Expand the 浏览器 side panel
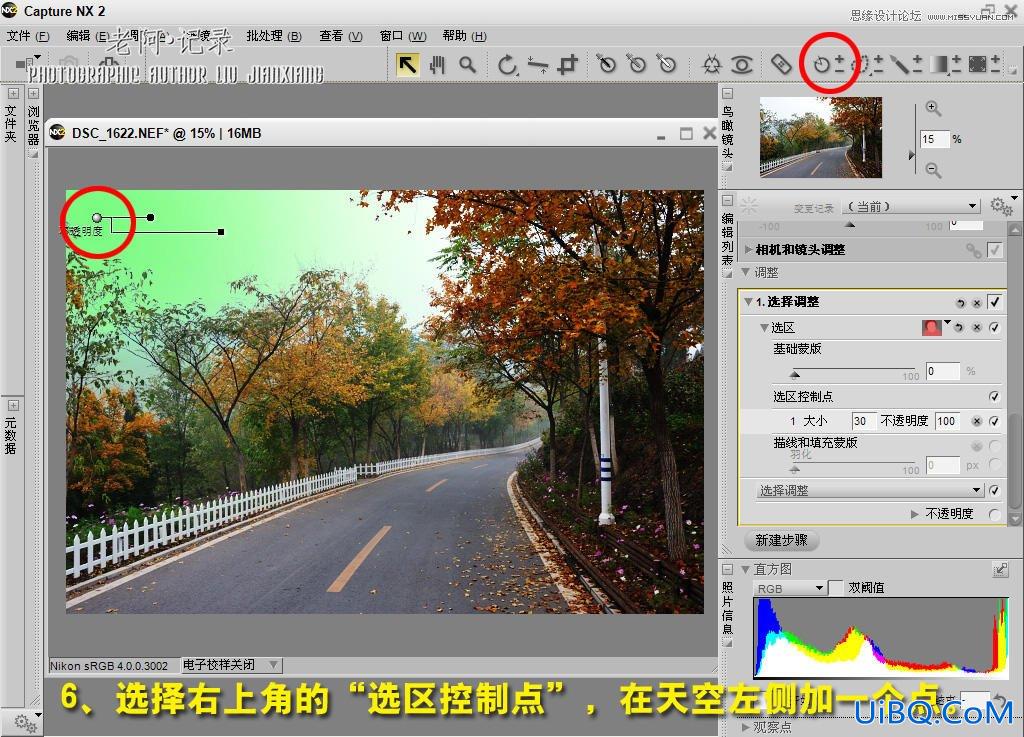This screenshot has height=737, width=1024. 34,94
